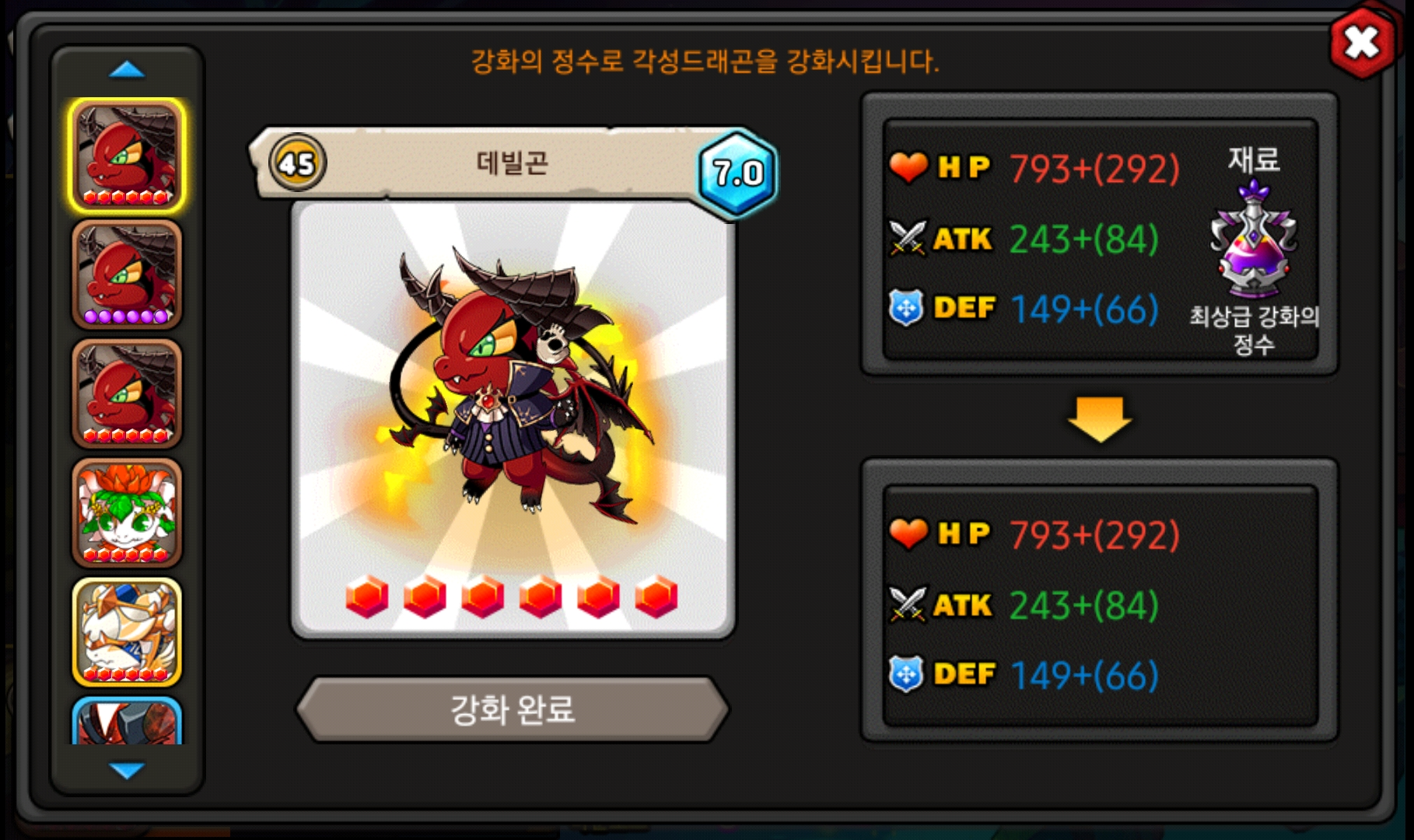Select the red dragon with purple gems
This screenshot has height=840, width=1414.
(127, 275)
